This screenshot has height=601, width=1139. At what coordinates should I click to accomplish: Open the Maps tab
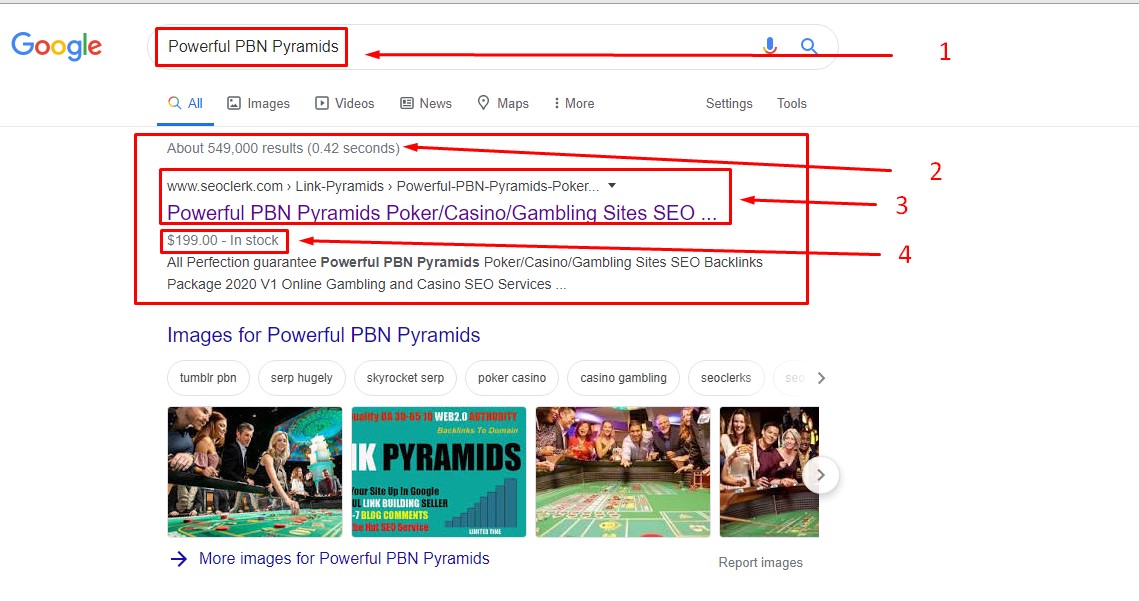503,103
